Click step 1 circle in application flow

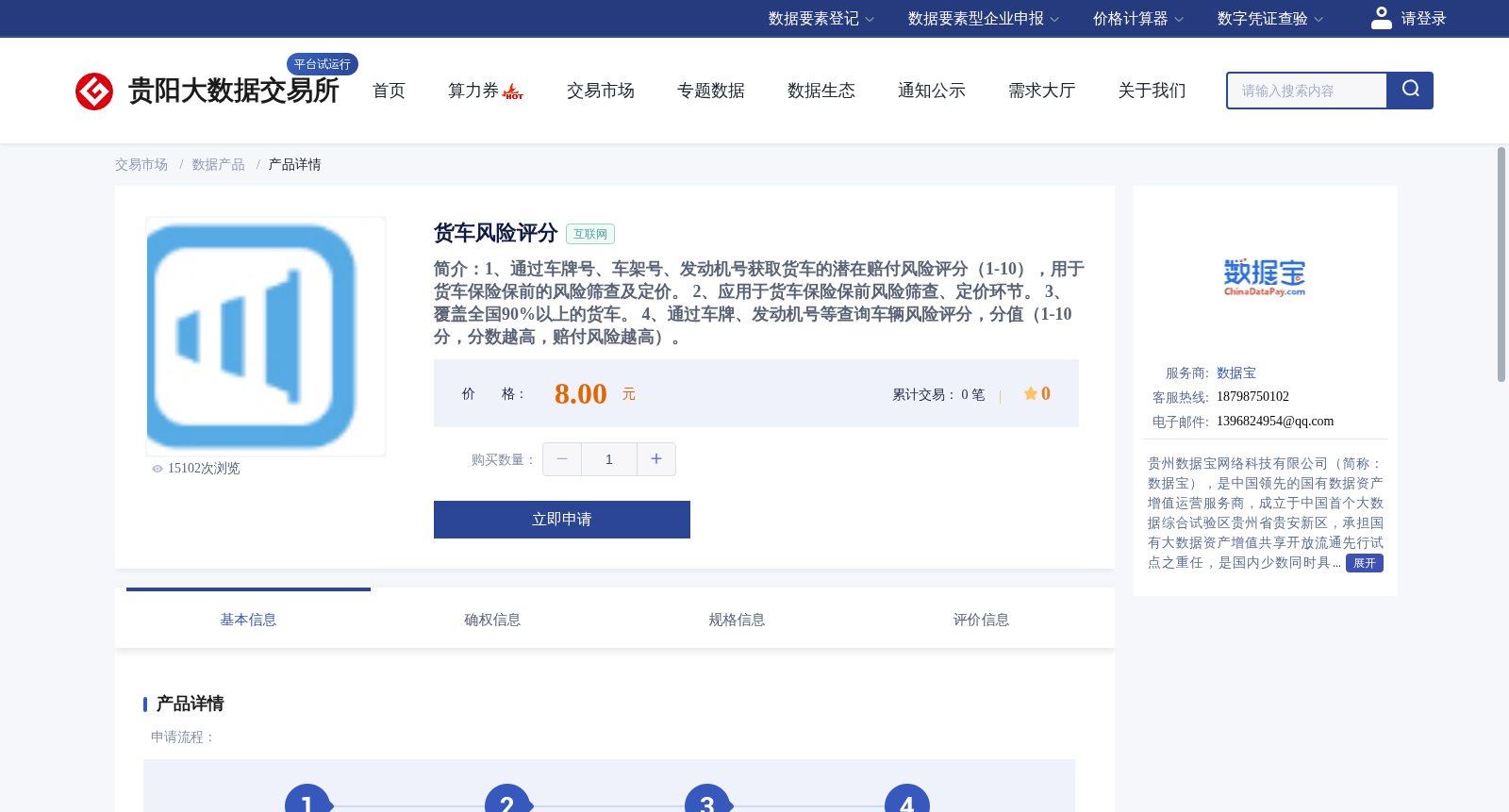click(307, 798)
